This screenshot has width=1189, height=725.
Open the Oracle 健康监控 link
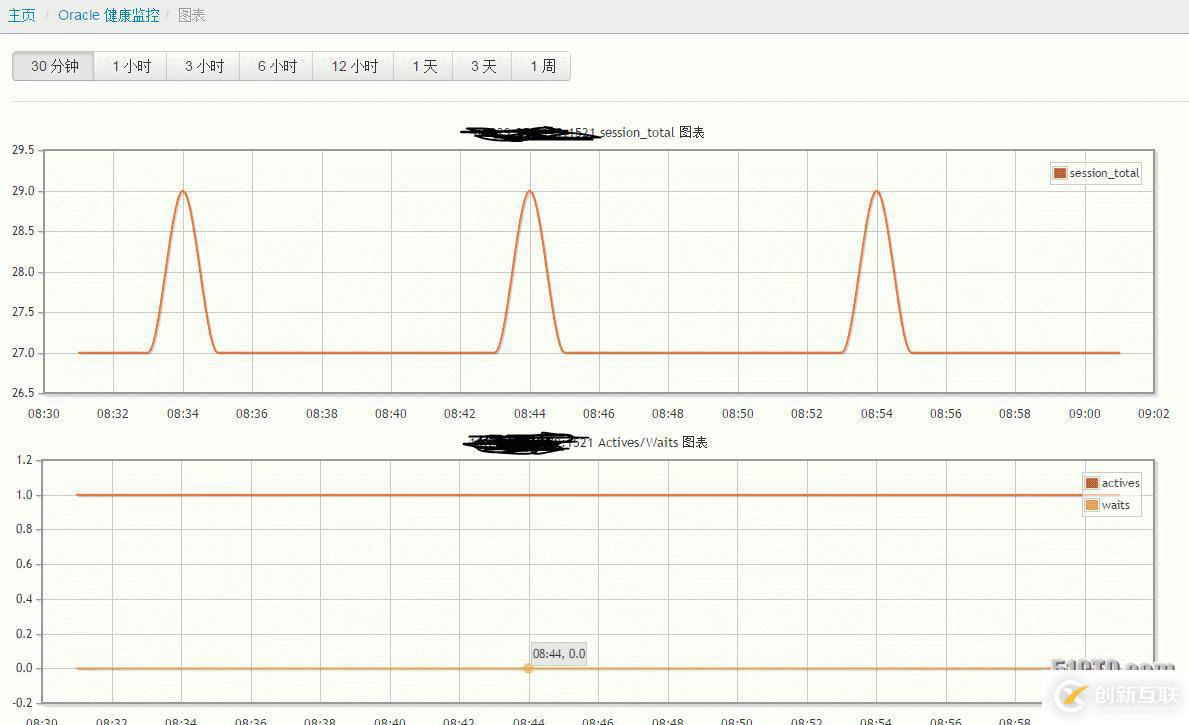tap(108, 15)
